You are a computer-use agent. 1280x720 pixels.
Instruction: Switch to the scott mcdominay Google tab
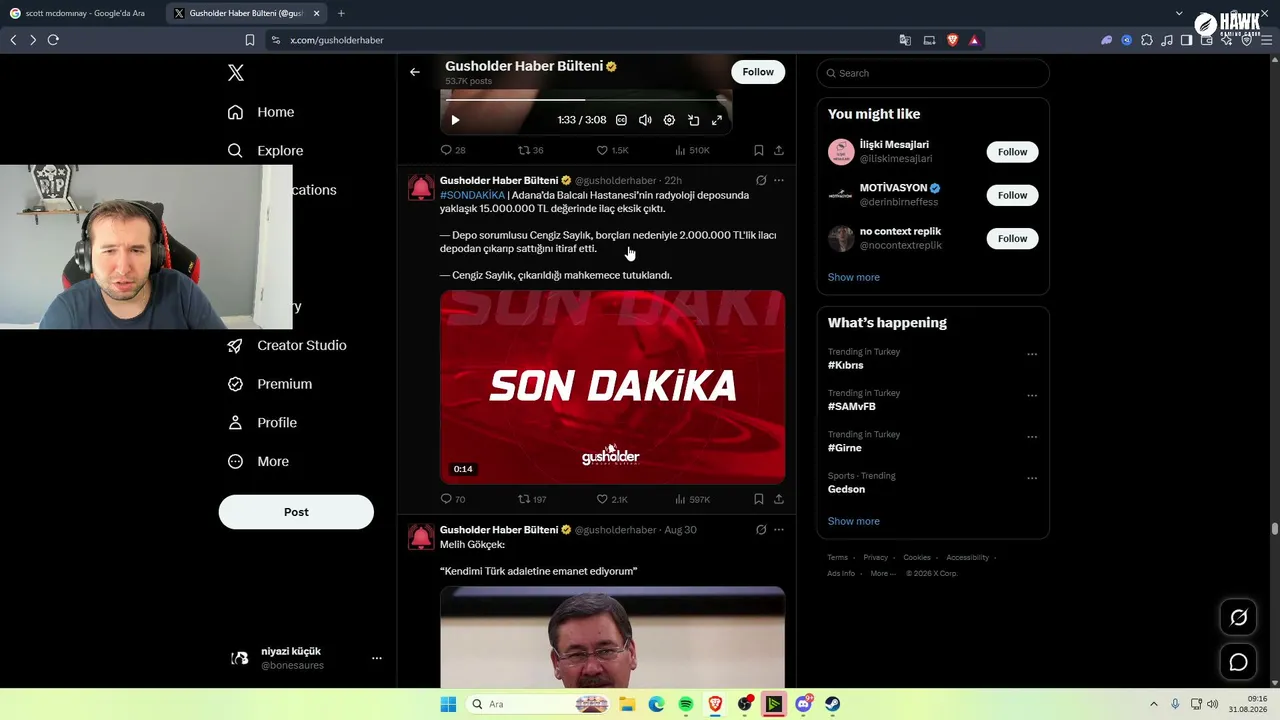click(82, 13)
